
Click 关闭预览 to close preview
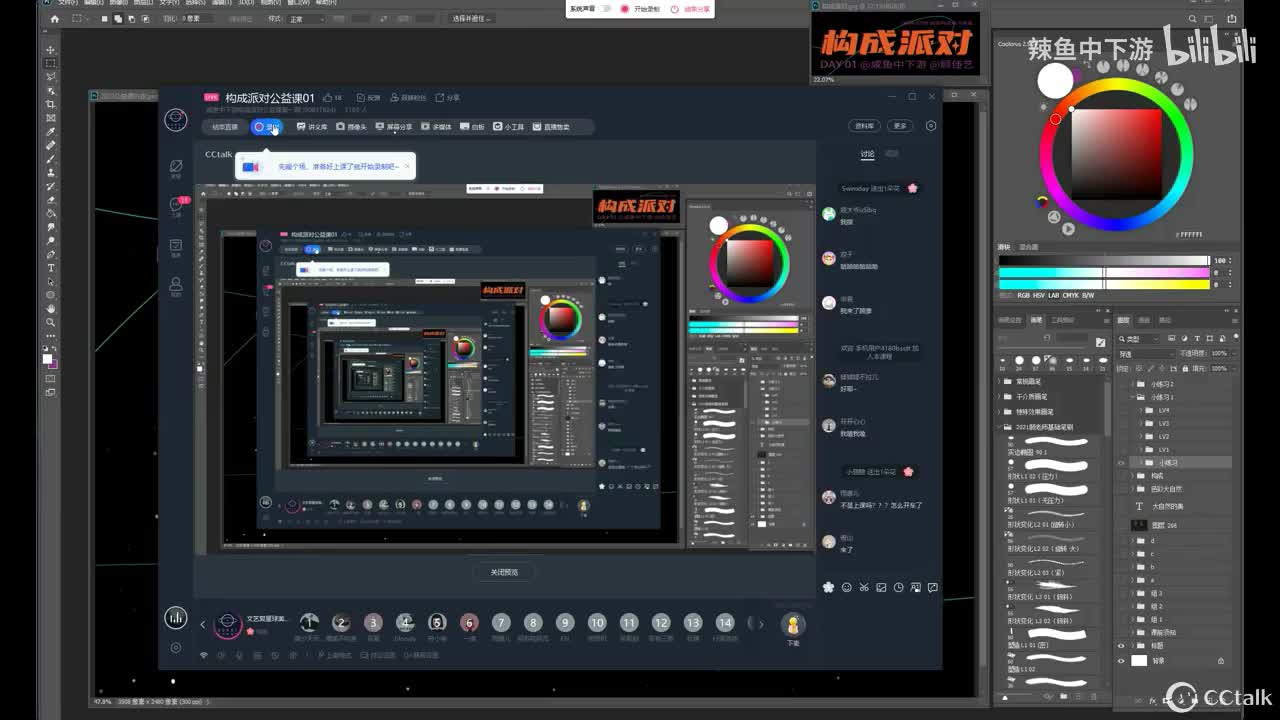pos(504,572)
